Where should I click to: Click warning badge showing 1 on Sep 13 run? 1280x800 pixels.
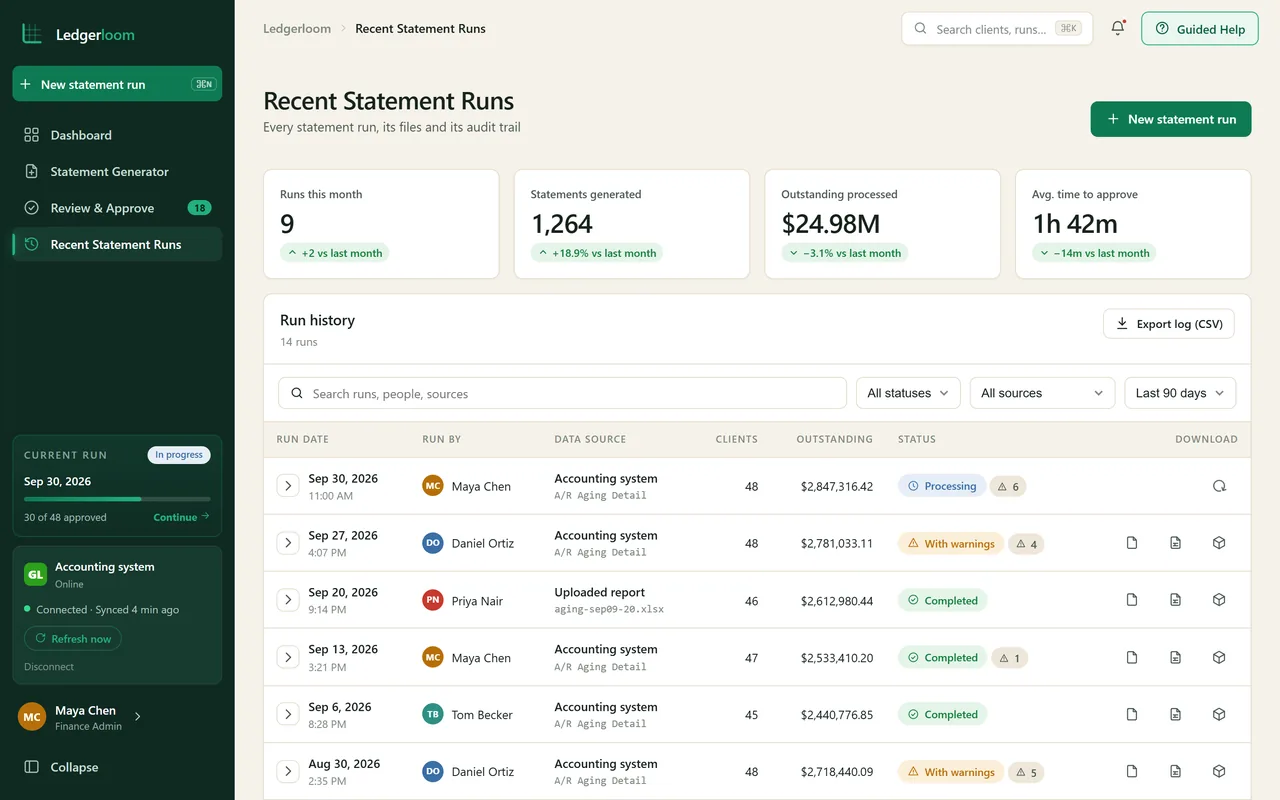pyautogui.click(x=1009, y=658)
